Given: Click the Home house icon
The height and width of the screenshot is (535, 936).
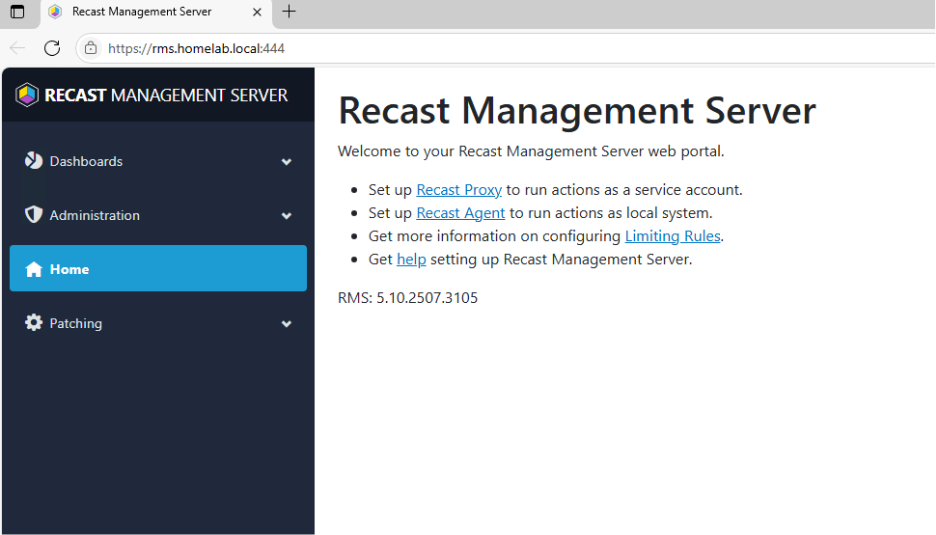Looking at the screenshot, I should click(x=33, y=269).
